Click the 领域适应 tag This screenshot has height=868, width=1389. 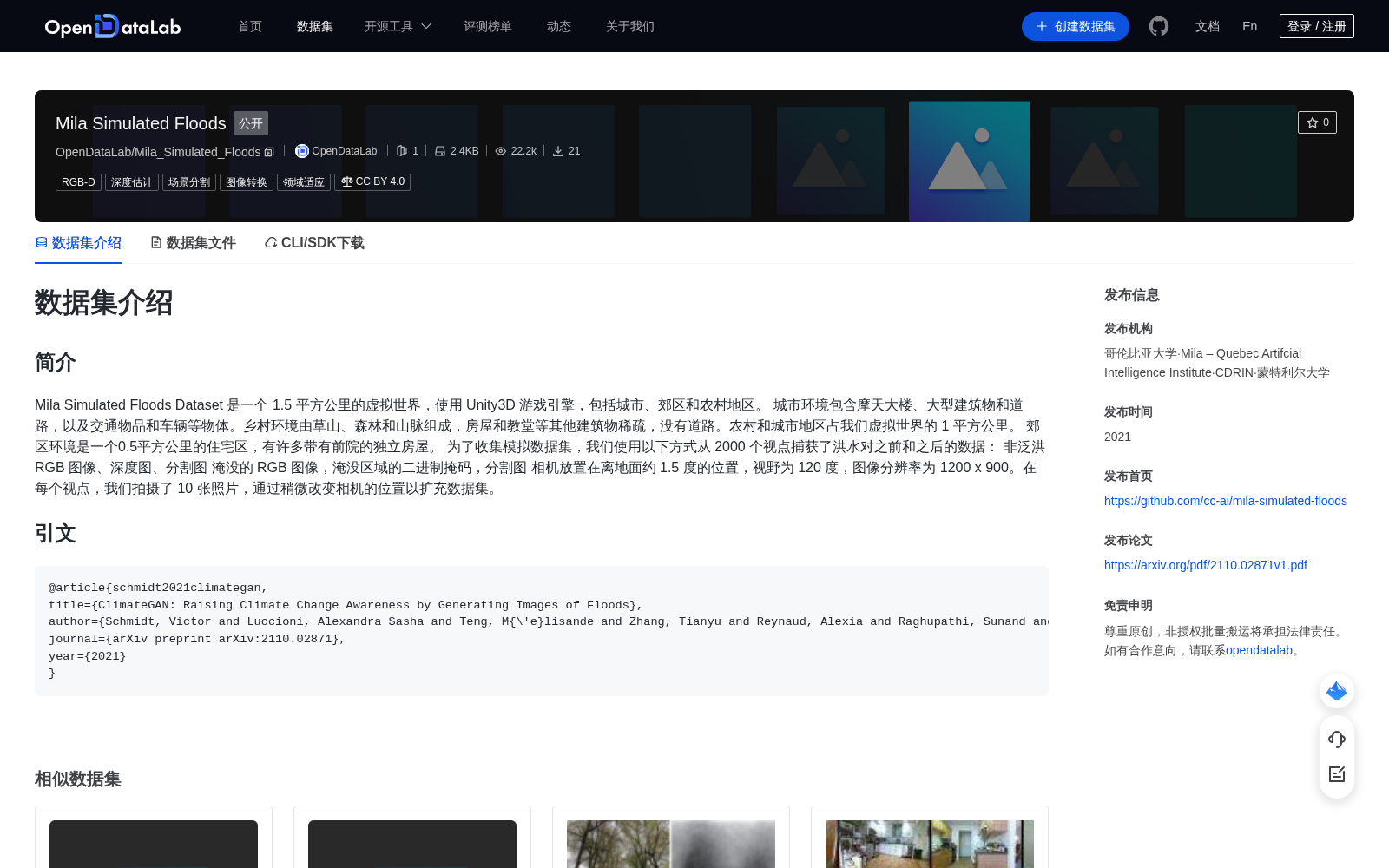pos(304,182)
